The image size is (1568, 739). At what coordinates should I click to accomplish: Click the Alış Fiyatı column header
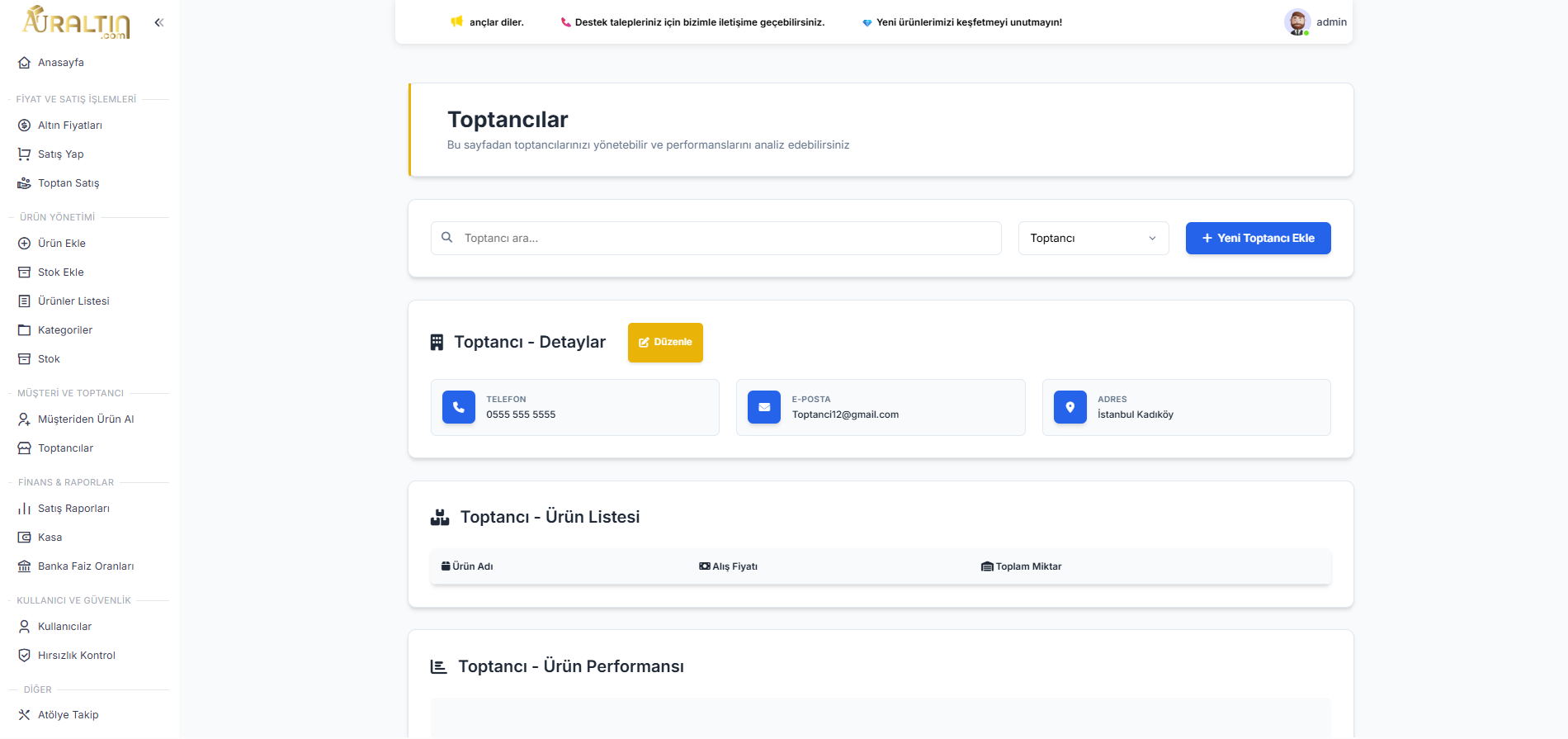pyautogui.click(x=729, y=566)
